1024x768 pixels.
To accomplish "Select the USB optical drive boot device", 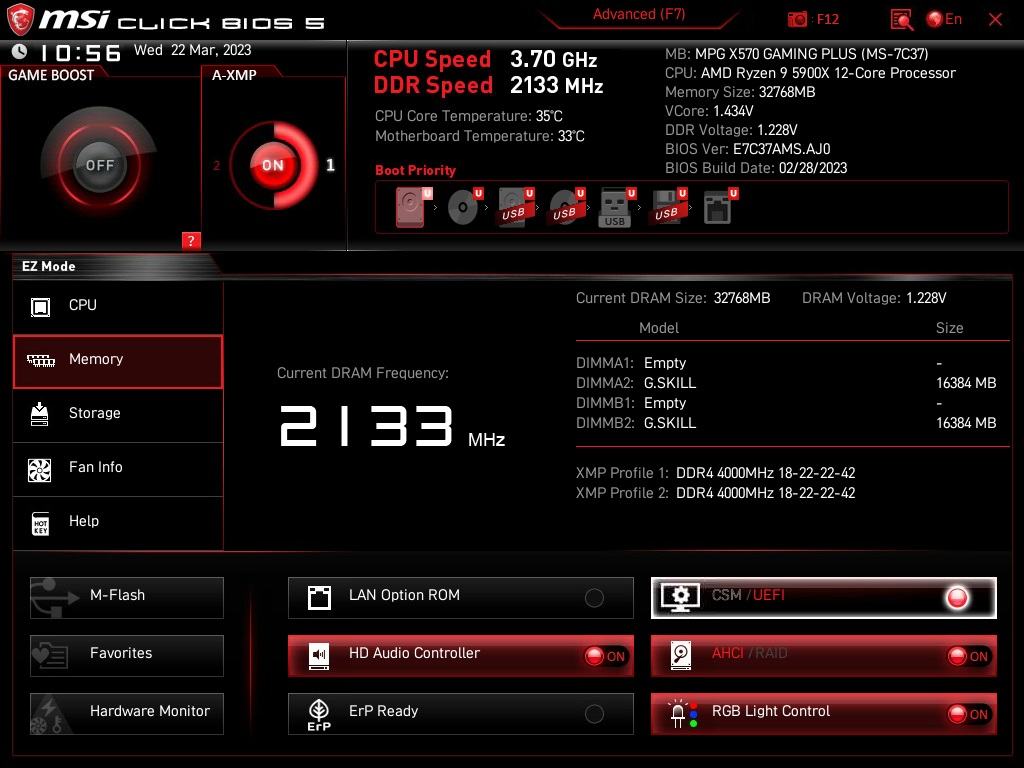I will 567,208.
